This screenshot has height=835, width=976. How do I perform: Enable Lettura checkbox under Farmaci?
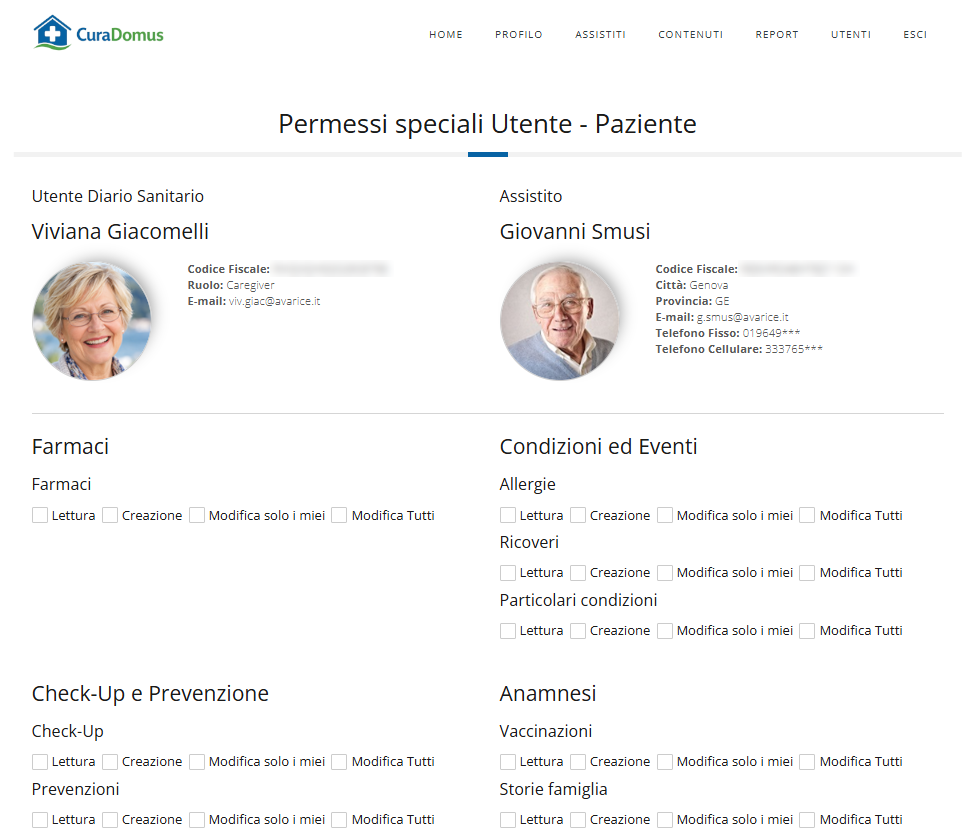coord(40,515)
